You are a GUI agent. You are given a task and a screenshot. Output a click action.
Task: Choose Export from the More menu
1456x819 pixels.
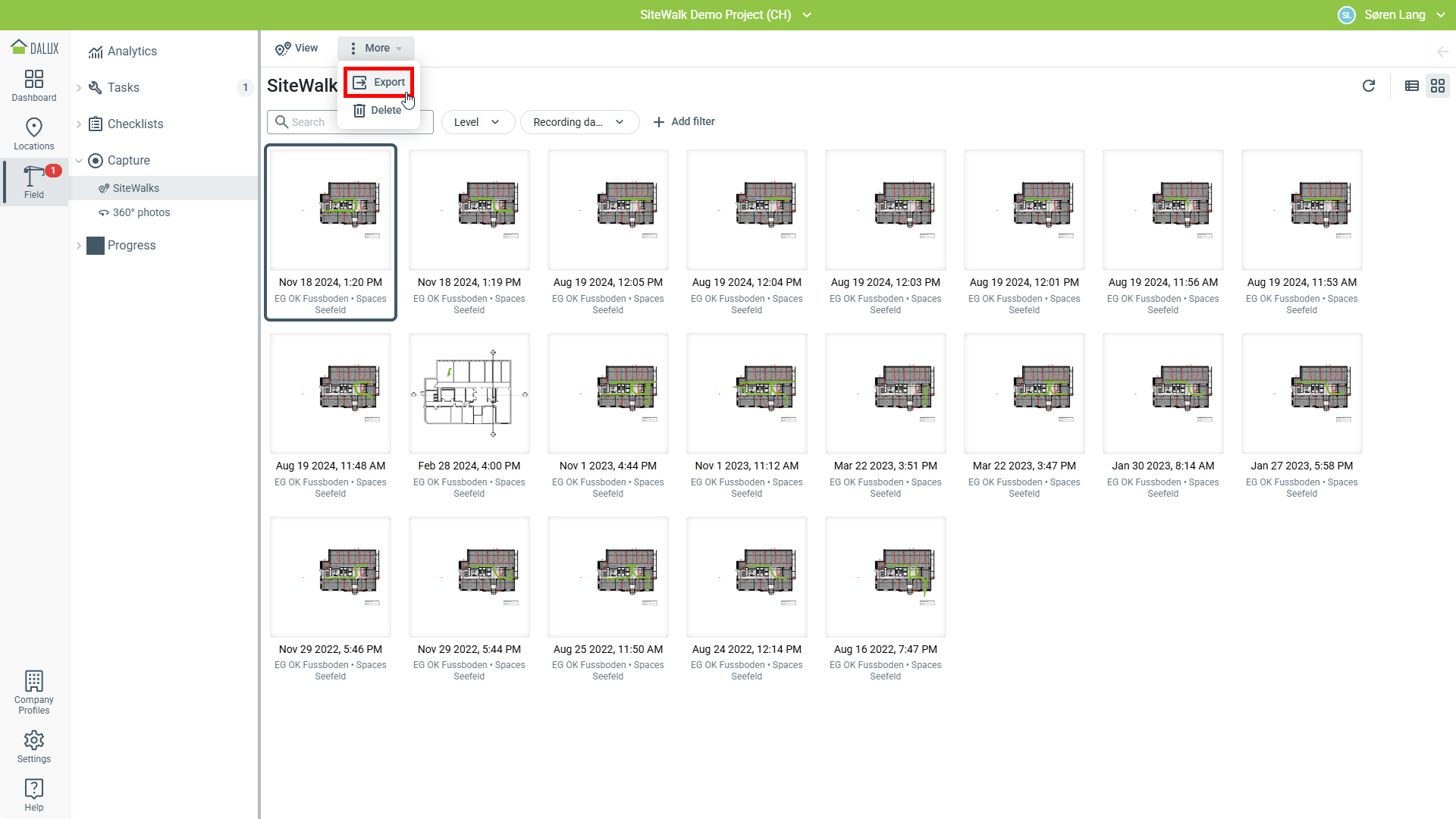(379, 82)
